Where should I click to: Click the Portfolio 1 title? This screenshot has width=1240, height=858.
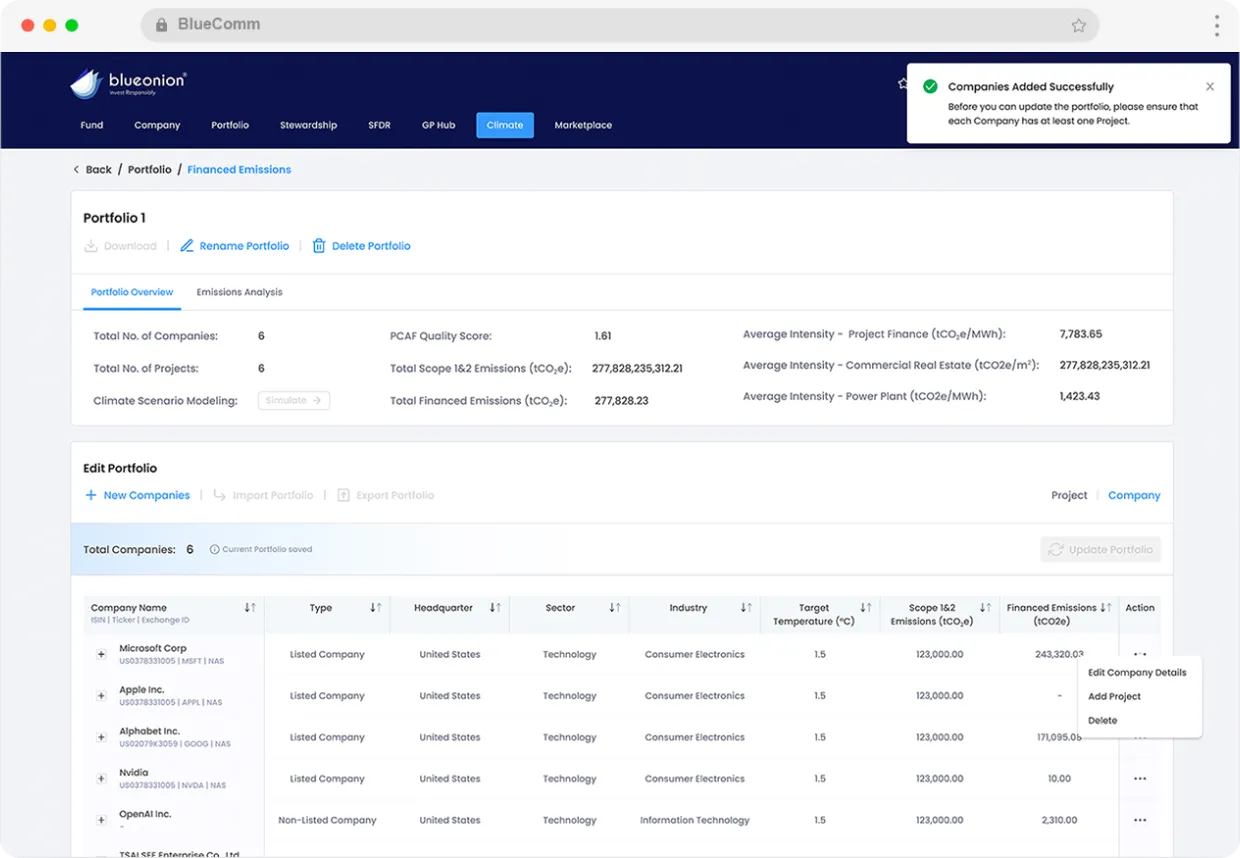[x=114, y=218]
